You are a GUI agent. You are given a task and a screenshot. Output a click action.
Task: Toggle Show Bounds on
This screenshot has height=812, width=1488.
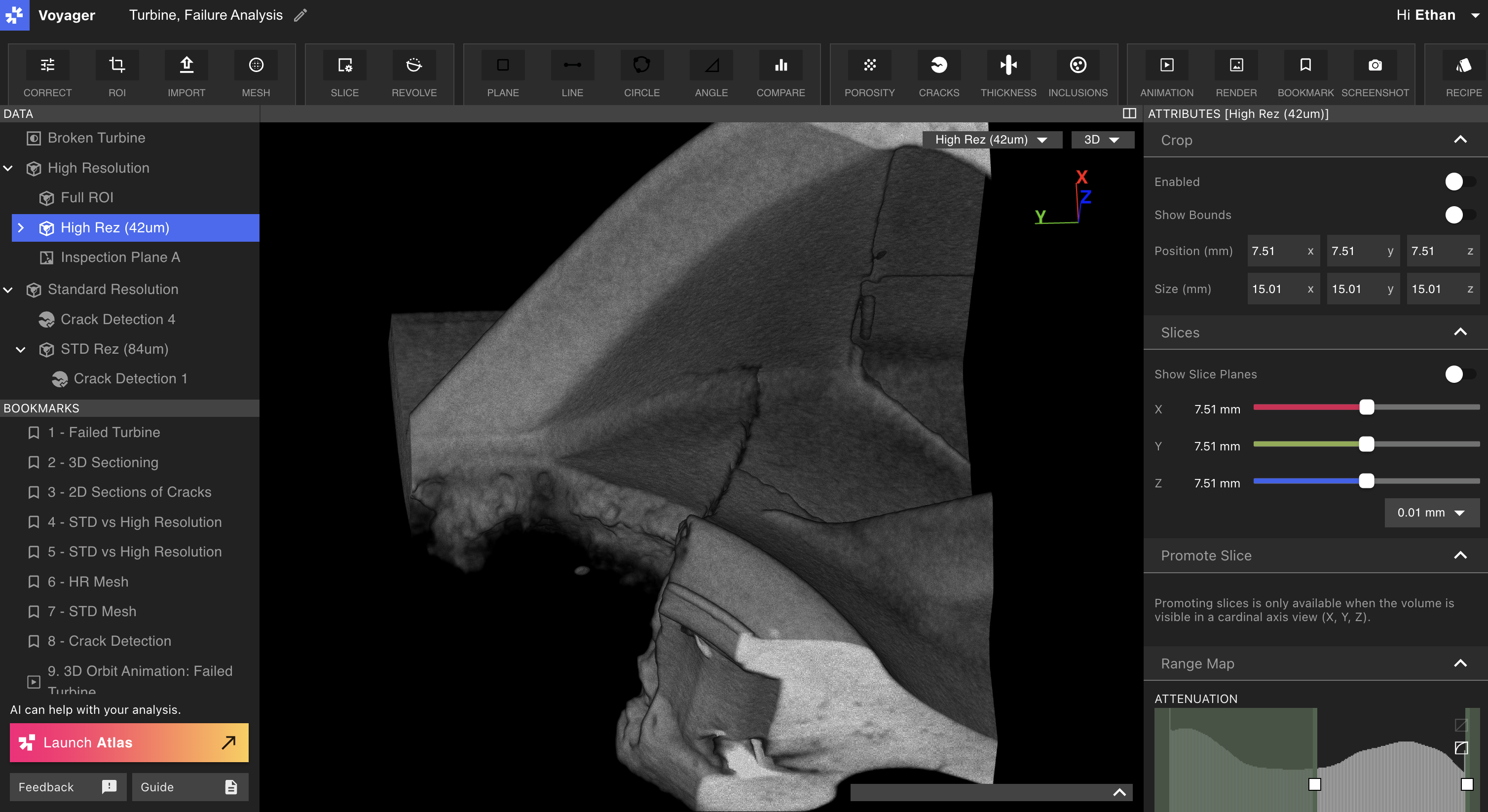point(1455,215)
